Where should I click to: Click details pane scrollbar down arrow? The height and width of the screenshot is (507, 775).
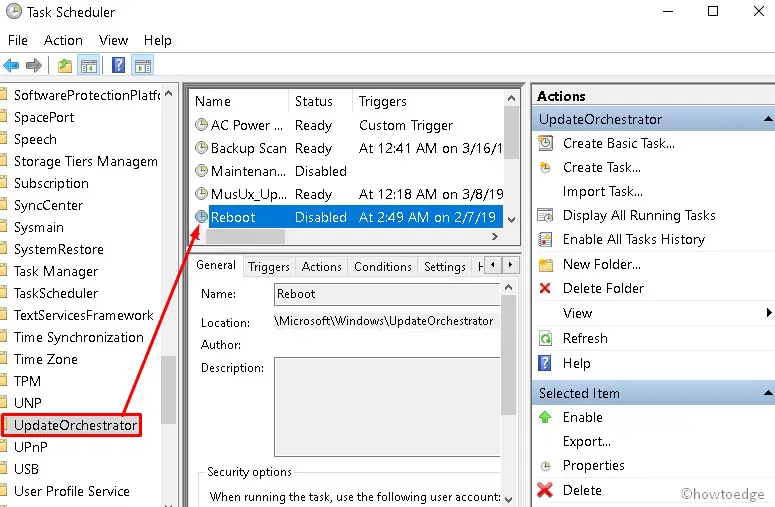pos(509,499)
